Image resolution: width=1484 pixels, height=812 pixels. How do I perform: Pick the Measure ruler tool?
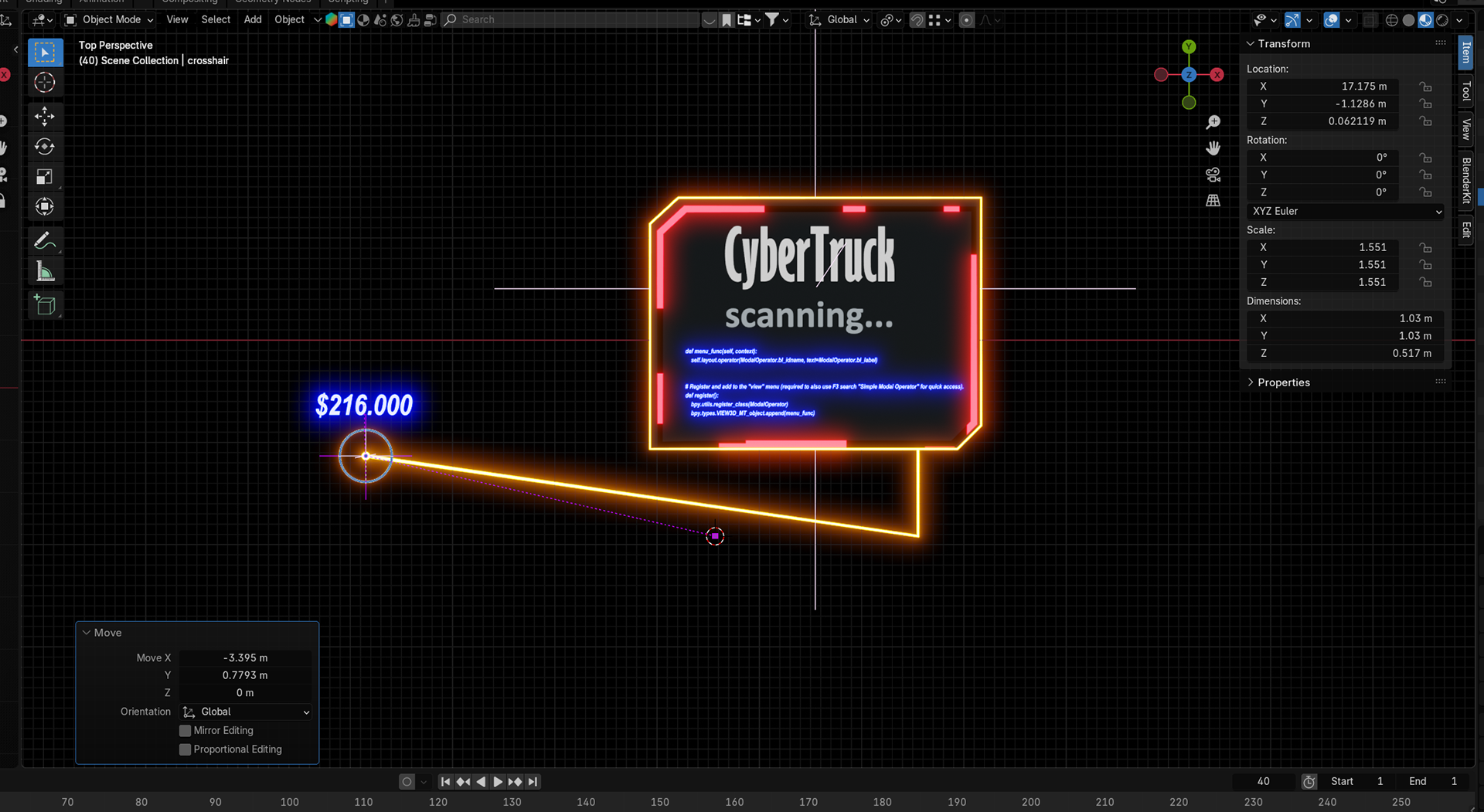(x=45, y=271)
